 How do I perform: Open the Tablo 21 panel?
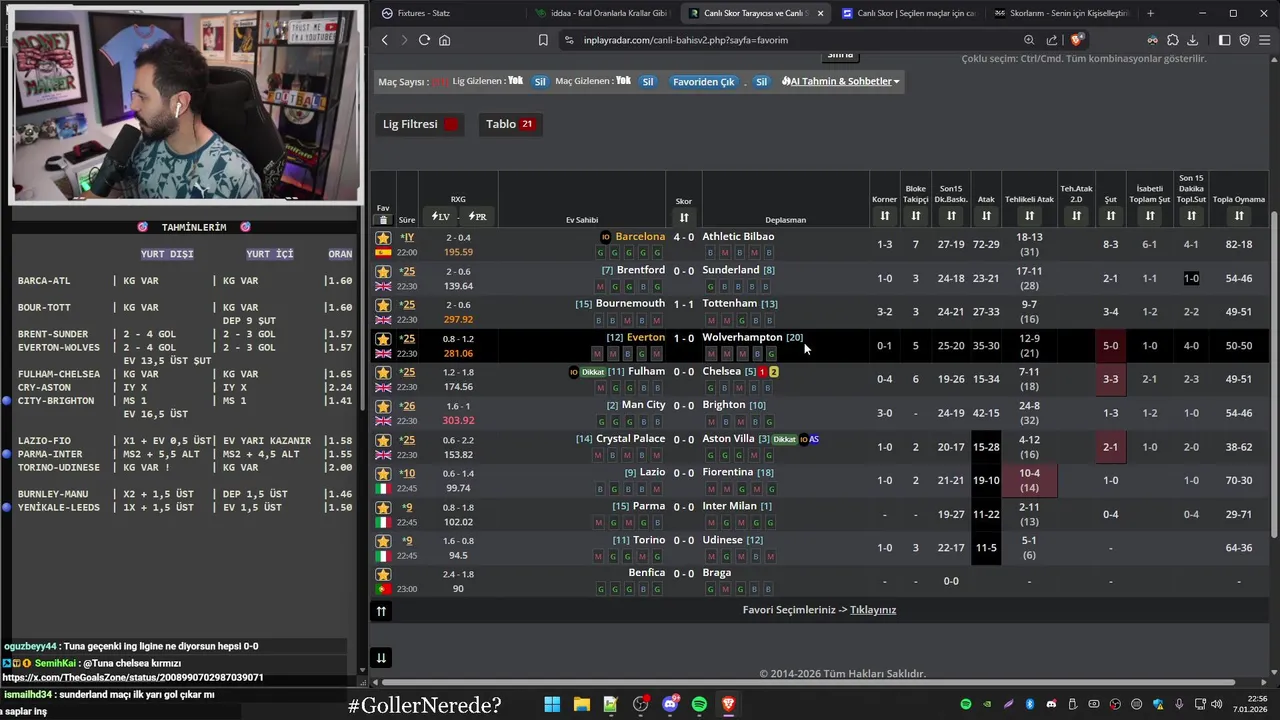pyautogui.click(x=509, y=124)
